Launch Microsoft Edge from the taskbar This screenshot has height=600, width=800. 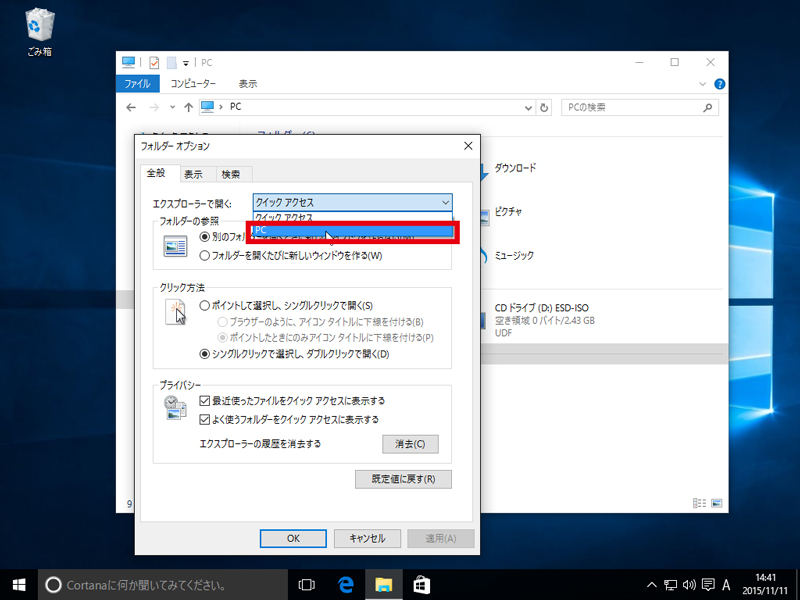[346, 585]
